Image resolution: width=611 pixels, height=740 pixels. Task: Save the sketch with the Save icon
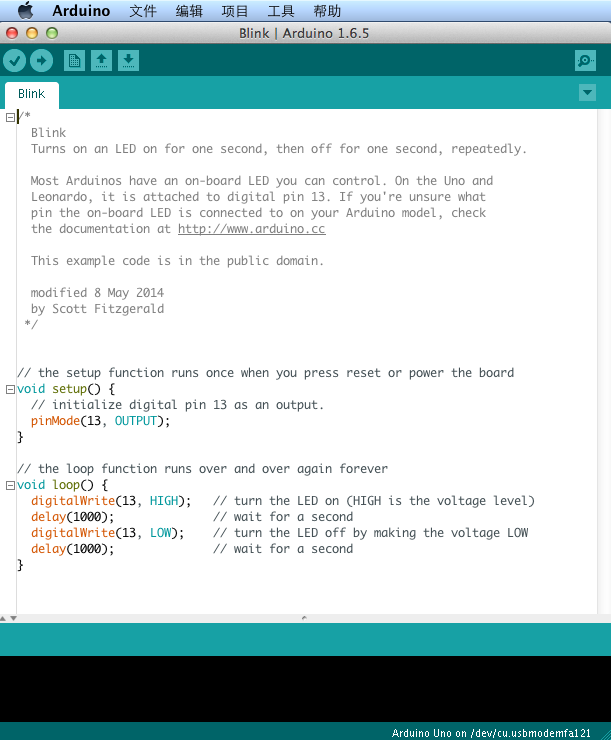tap(128, 61)
